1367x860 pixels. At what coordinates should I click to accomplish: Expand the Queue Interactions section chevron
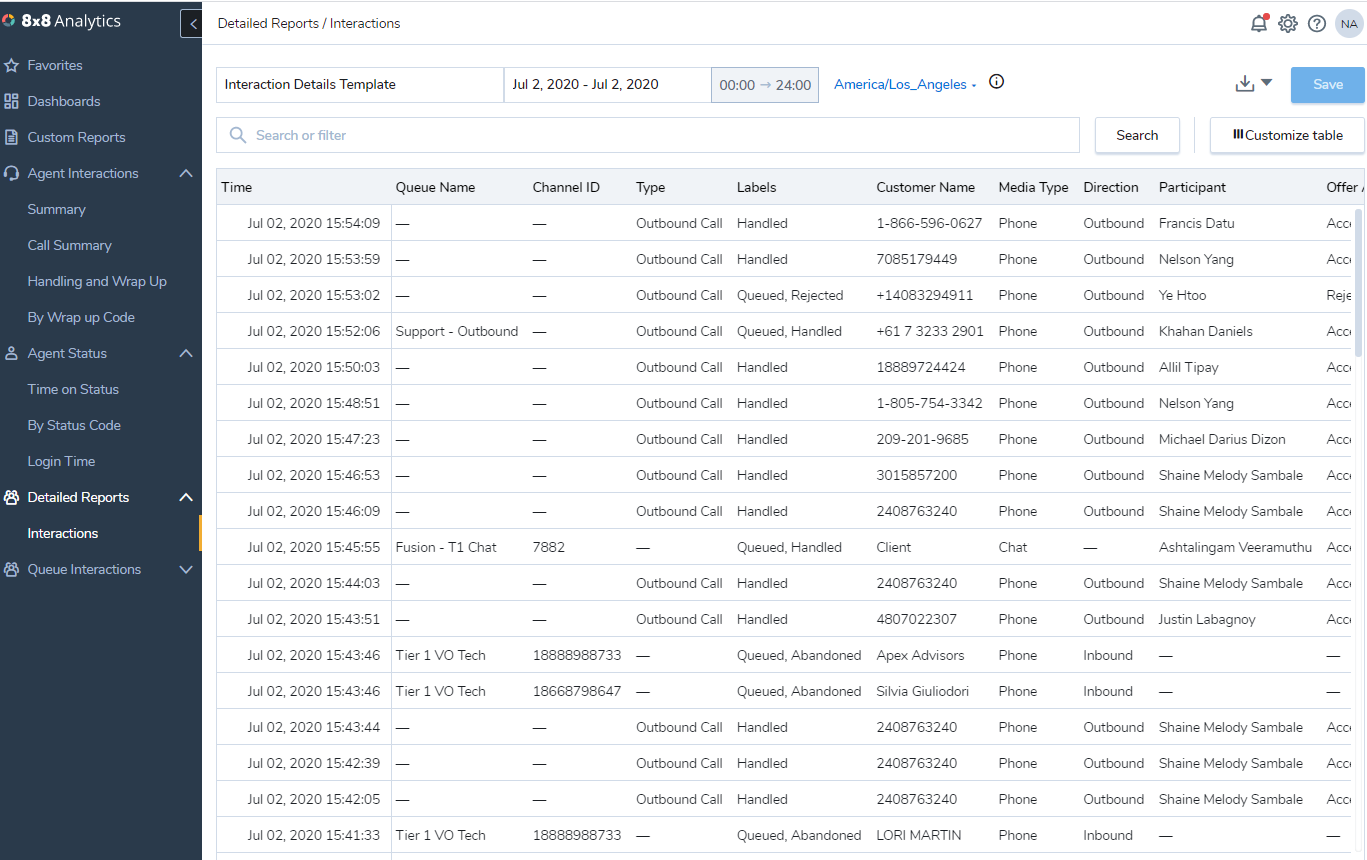point(186,569)
